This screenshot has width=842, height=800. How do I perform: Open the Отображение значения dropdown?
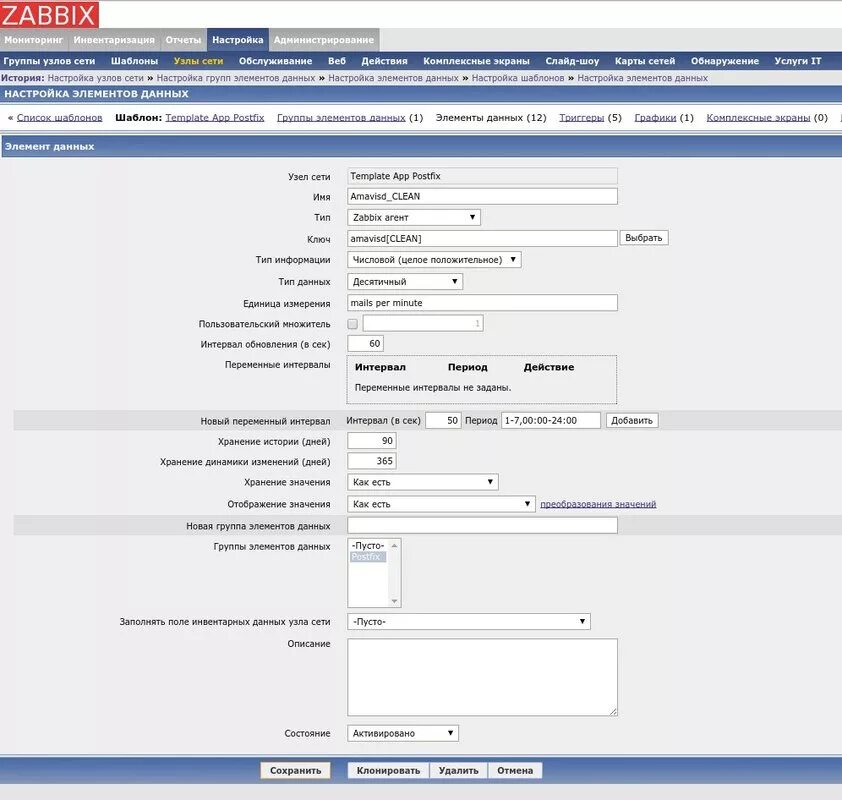coord(441,504)
